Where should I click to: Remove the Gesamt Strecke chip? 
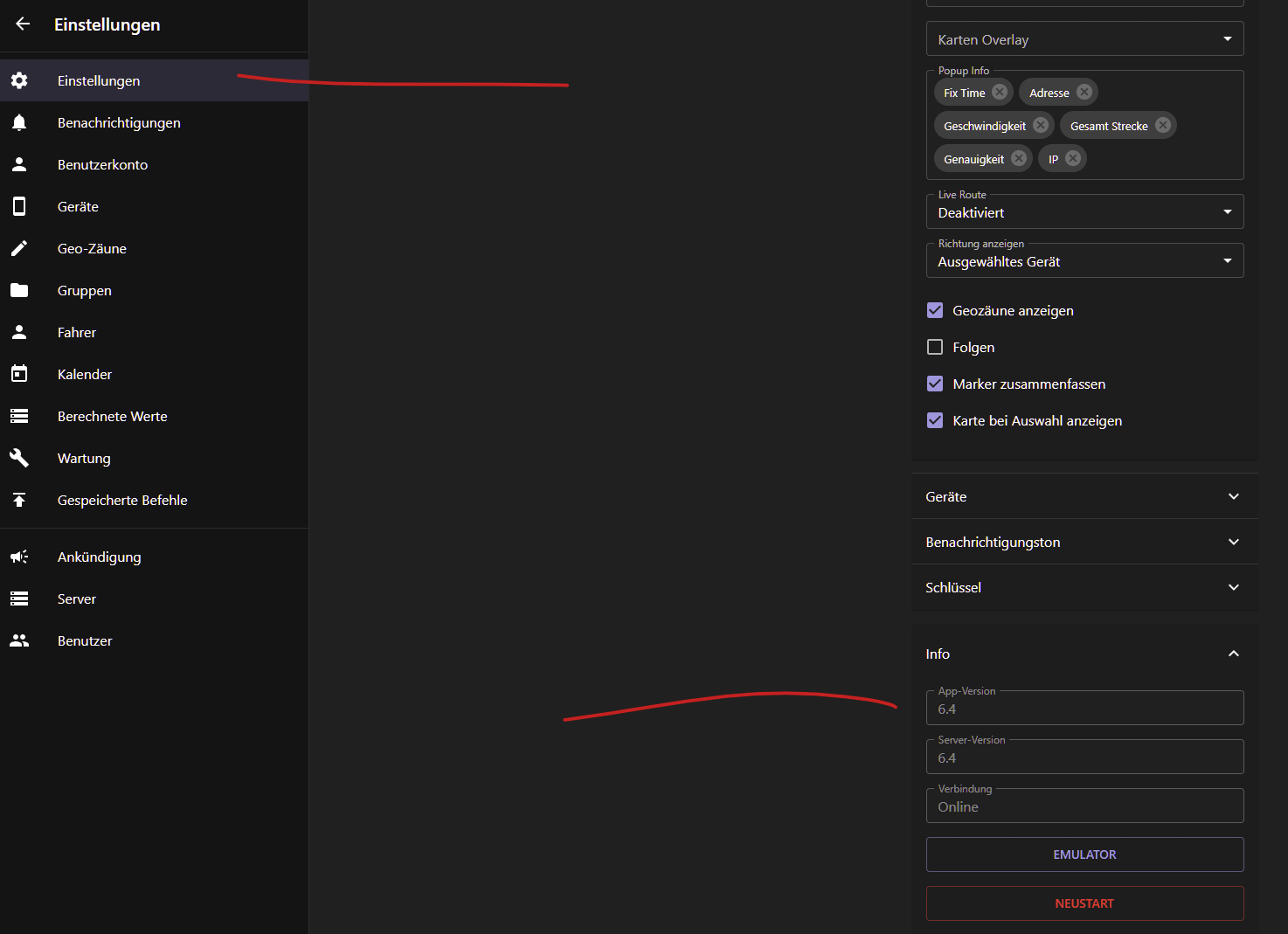1163,125
